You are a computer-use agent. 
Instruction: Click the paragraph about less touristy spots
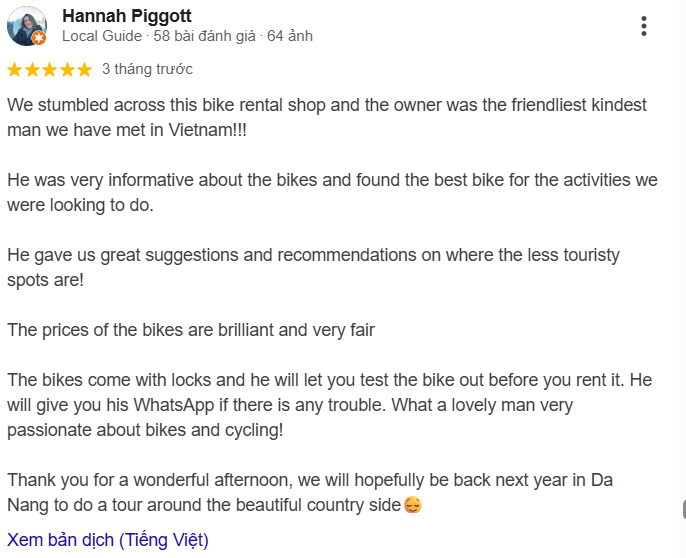click(x=313, y=267)
